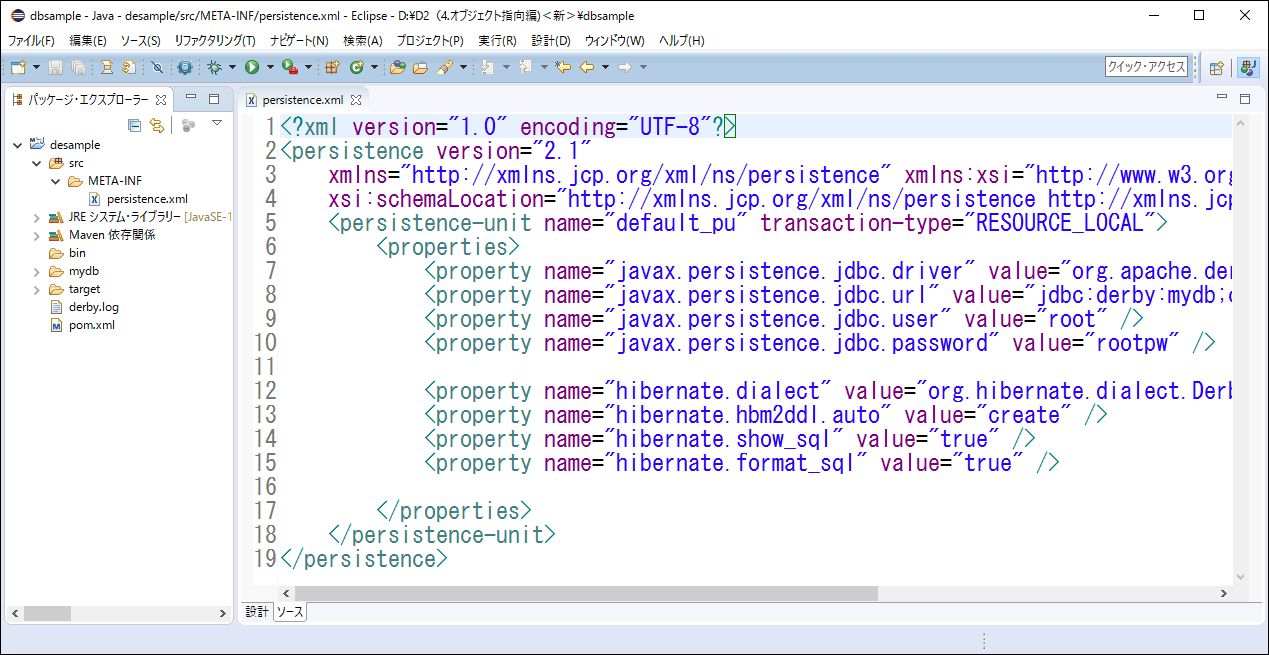The image size is (1269, 655).
Task: Close the persistence.xml editor tab
Action: tap(355, 100)
